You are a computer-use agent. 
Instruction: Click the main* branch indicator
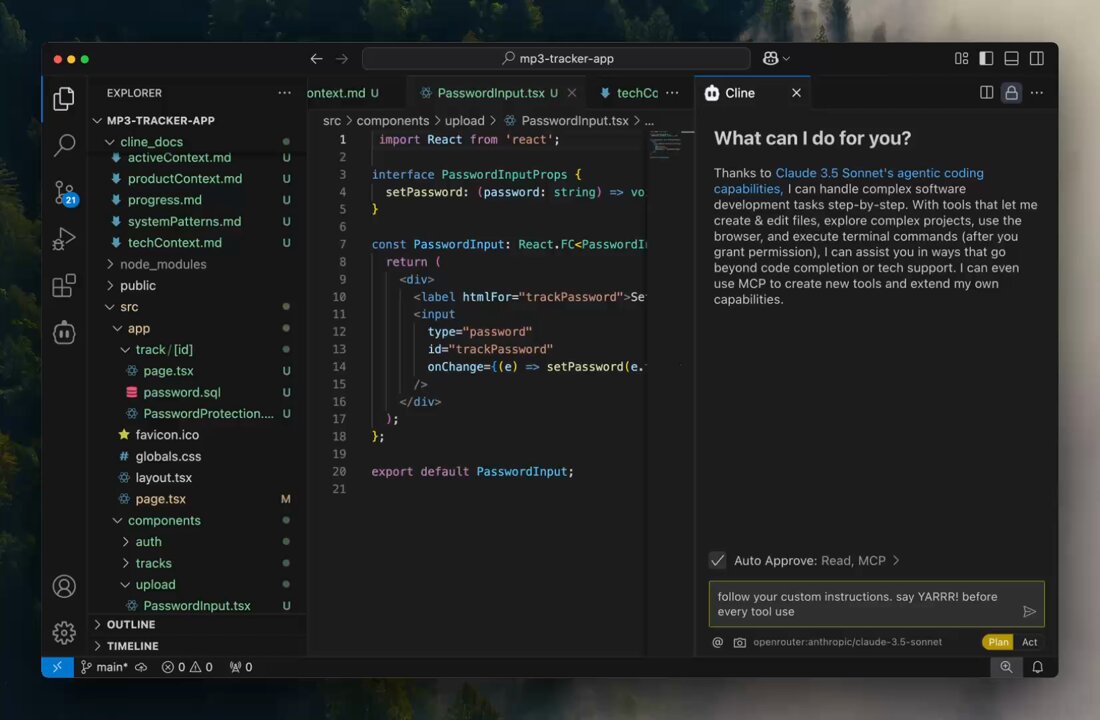pyautogui.click(x=104, y=667)
